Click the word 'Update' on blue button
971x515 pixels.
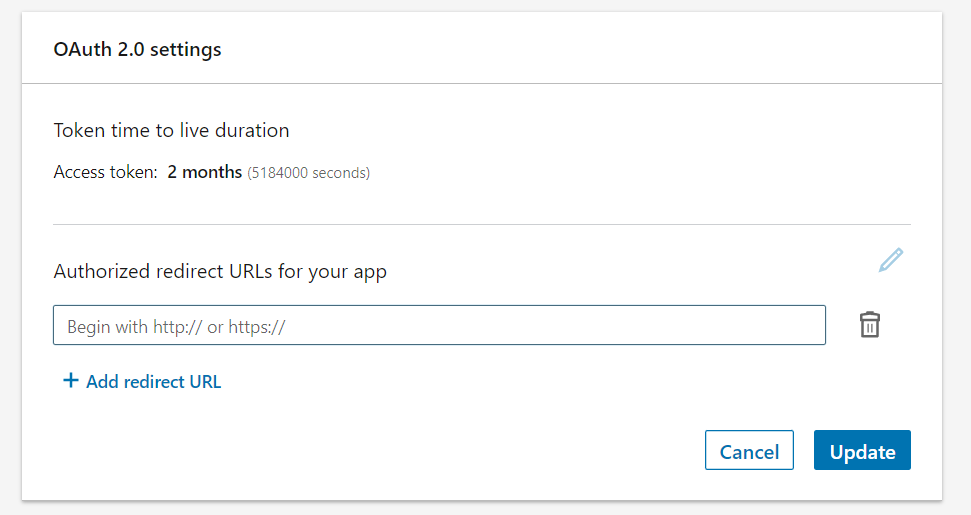pos(862,452)
